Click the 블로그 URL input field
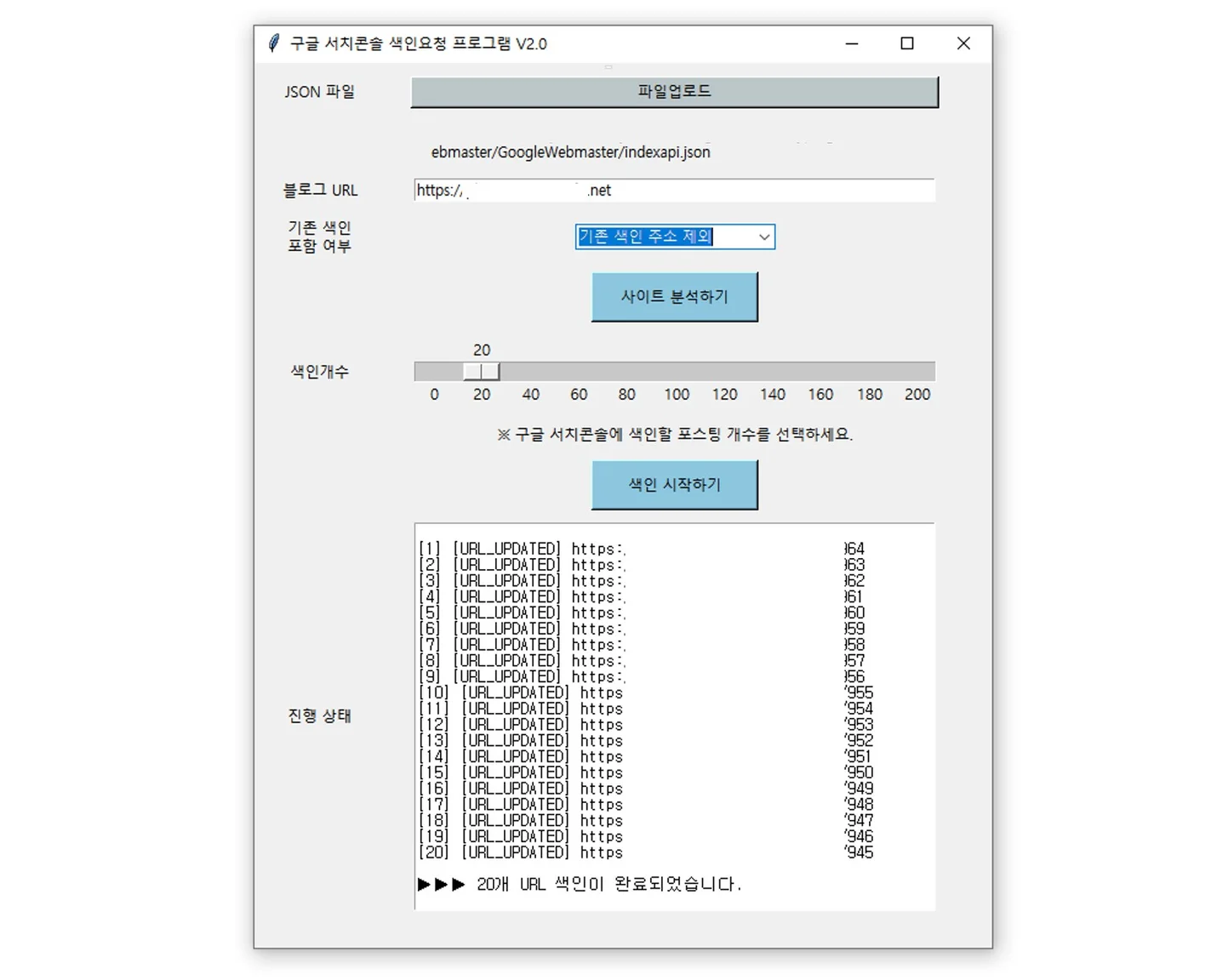Screen dimensions: 1217x980 (674, 191)
